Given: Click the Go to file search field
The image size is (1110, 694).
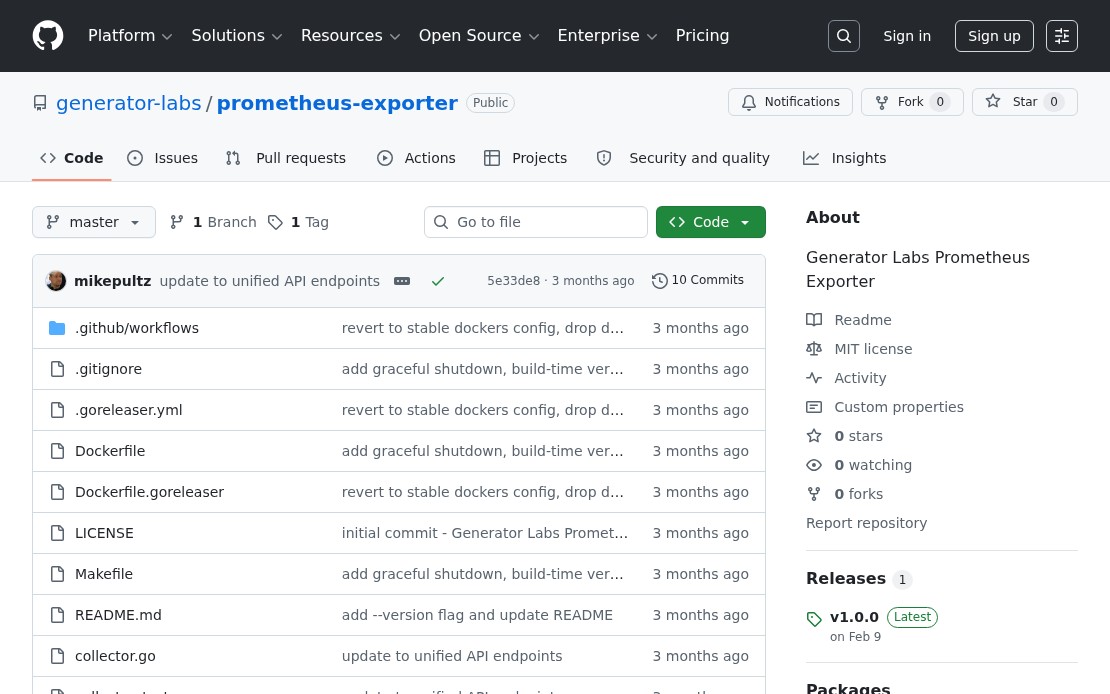Looking at the screenshot, I should tap(536, 222).
